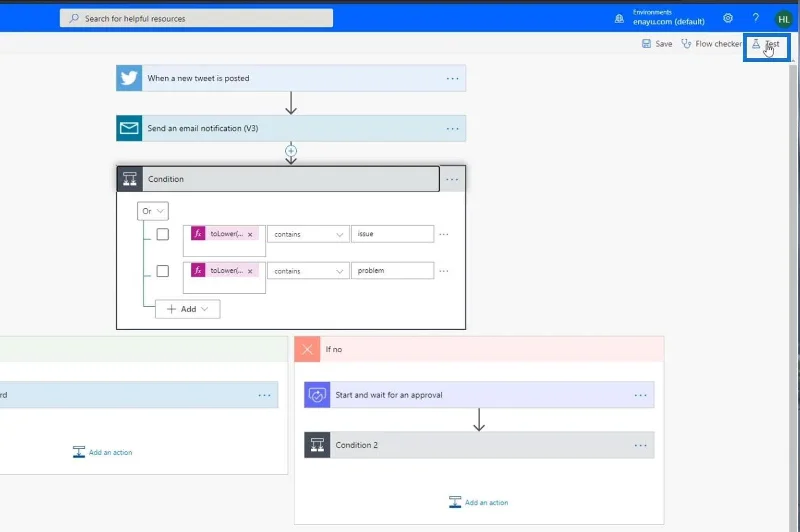This screenshot has width=800, height=532.
Task: Open menu for problem condition row
Action: tap(444, 271)
